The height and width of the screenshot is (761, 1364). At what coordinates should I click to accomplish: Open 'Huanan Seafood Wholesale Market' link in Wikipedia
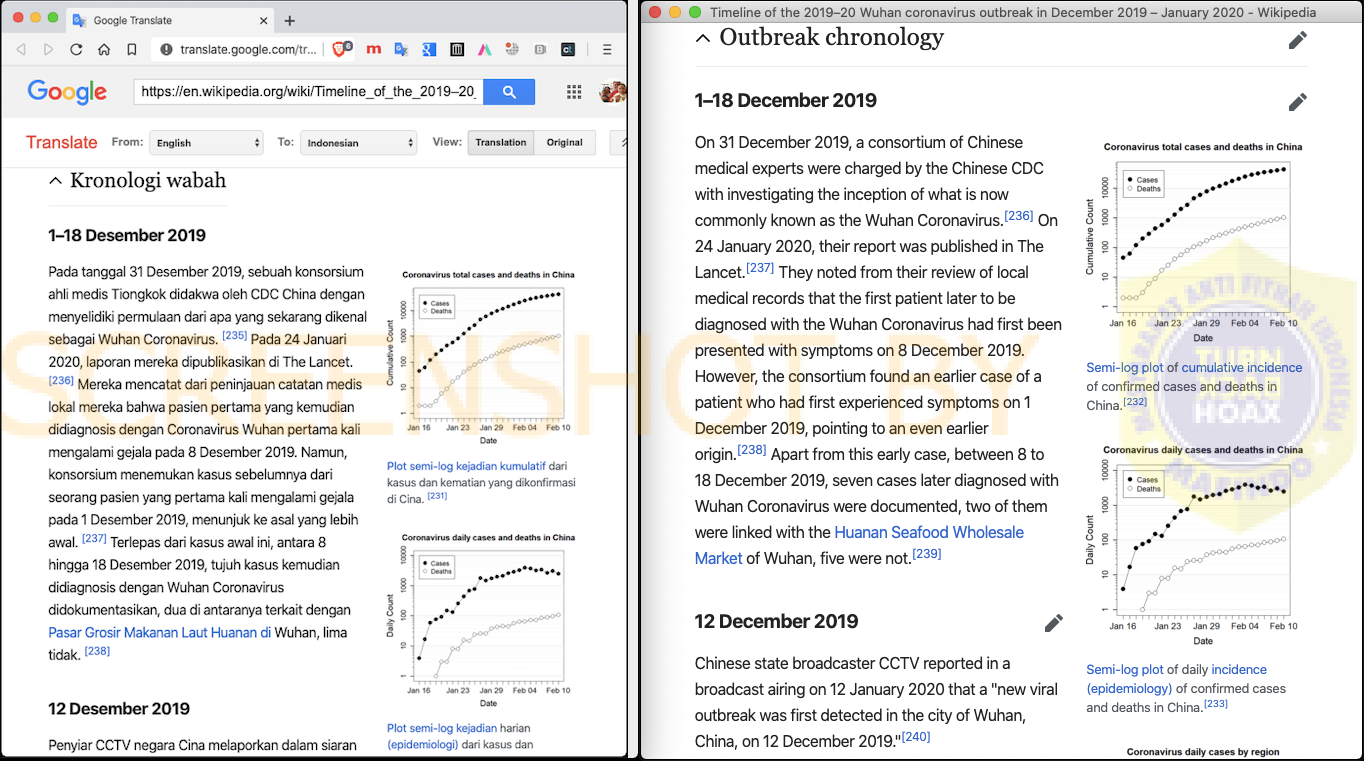[859, 545]
